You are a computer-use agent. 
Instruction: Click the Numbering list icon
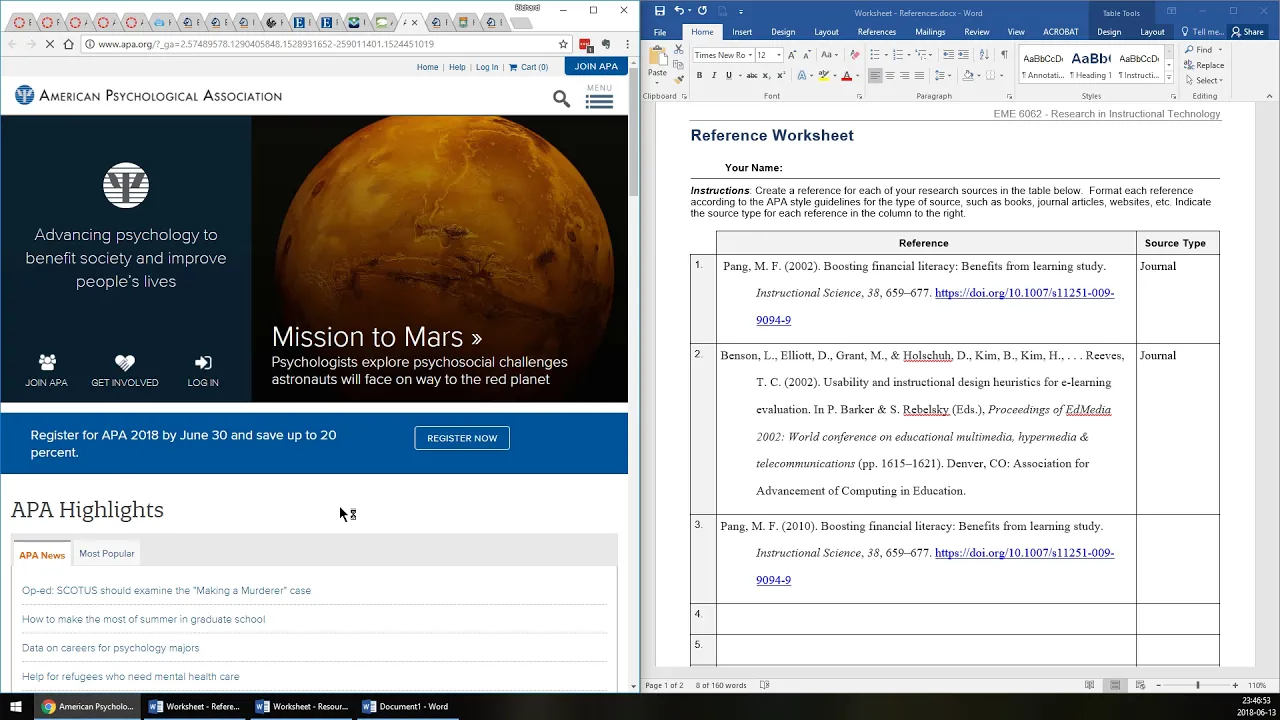click(x=897, y=55)
